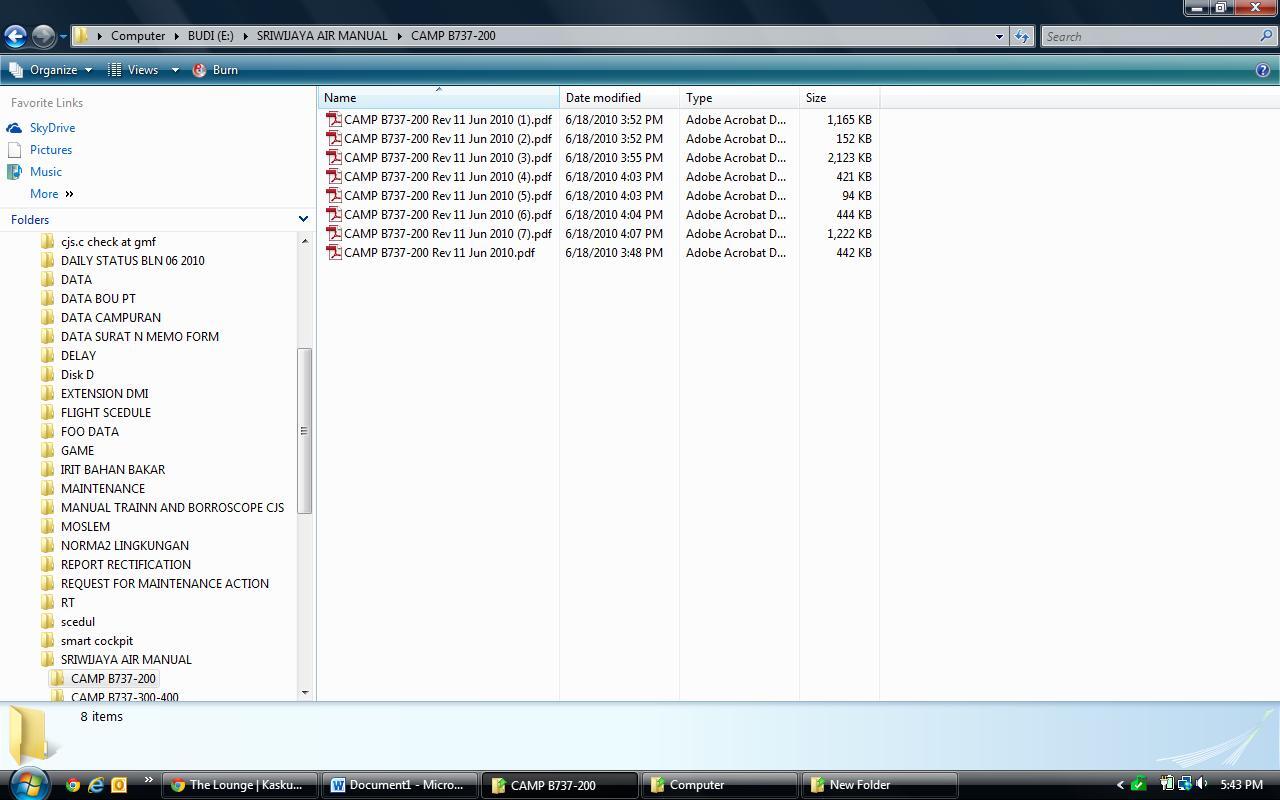The width and height of the screenshot is (1280, 800).
Task: Select CAMP B737-300-400 folder in tree
Action: pyautogui.click(x=125, y=697)
